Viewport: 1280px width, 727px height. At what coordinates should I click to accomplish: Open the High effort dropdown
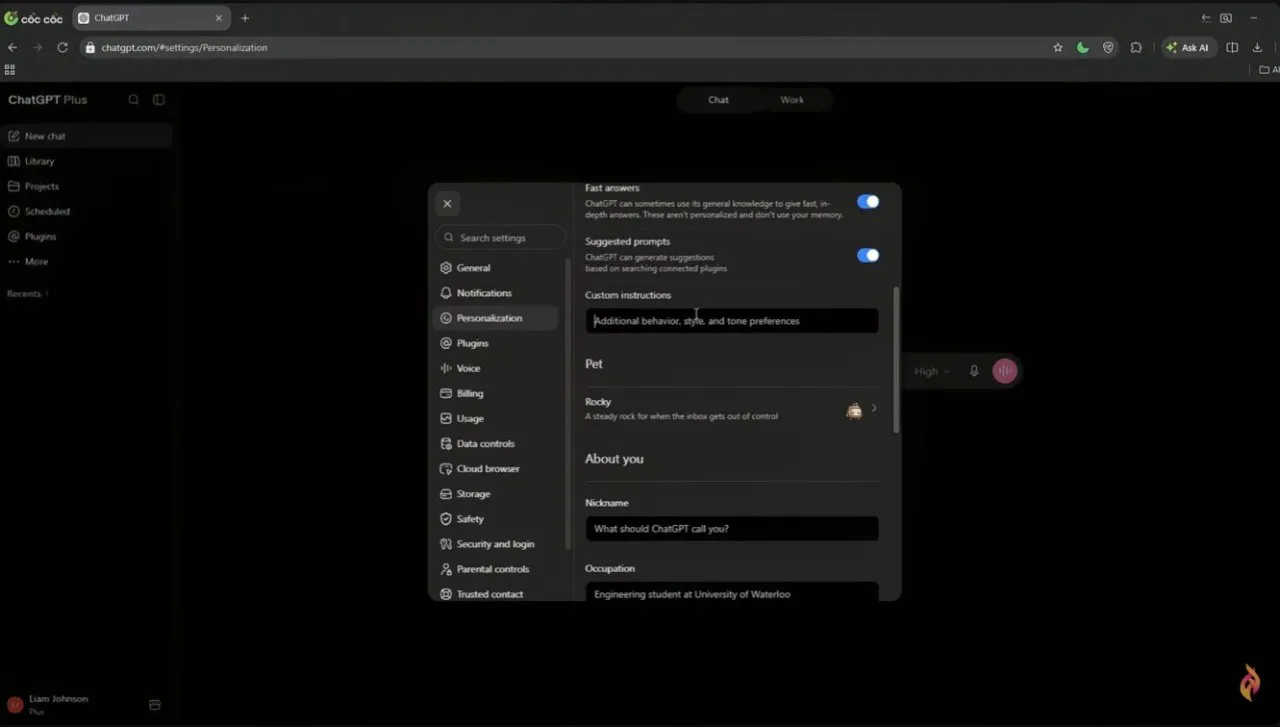click(932, 371)
